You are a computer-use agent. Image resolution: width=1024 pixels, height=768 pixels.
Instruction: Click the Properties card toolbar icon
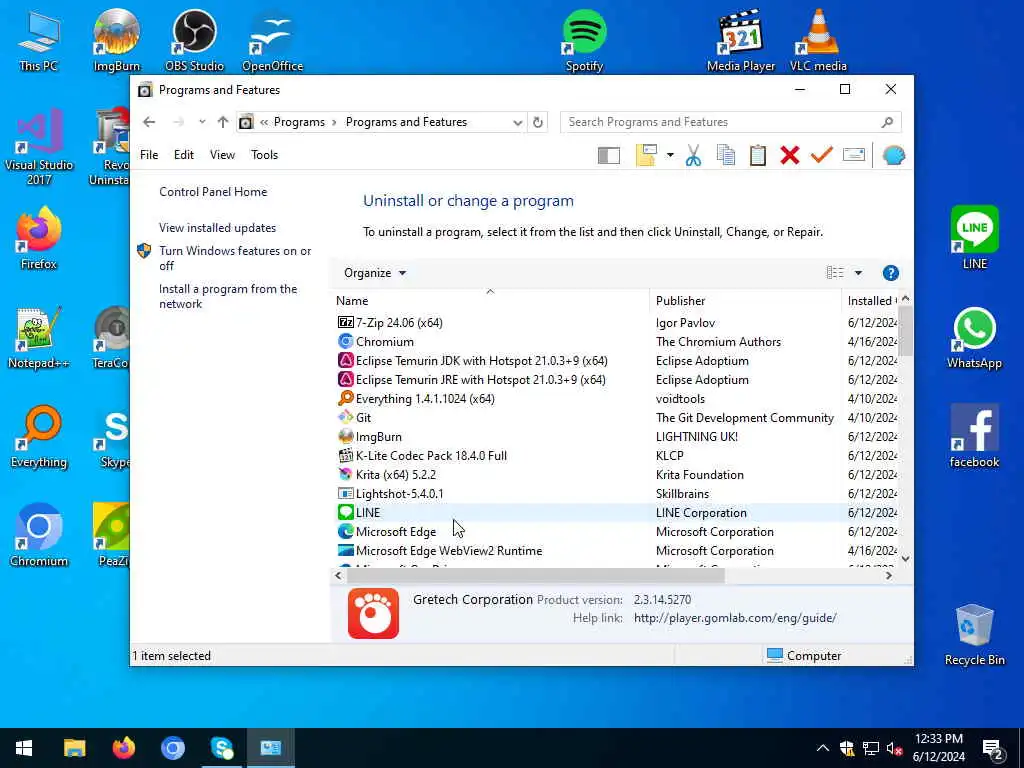[854, 155]
